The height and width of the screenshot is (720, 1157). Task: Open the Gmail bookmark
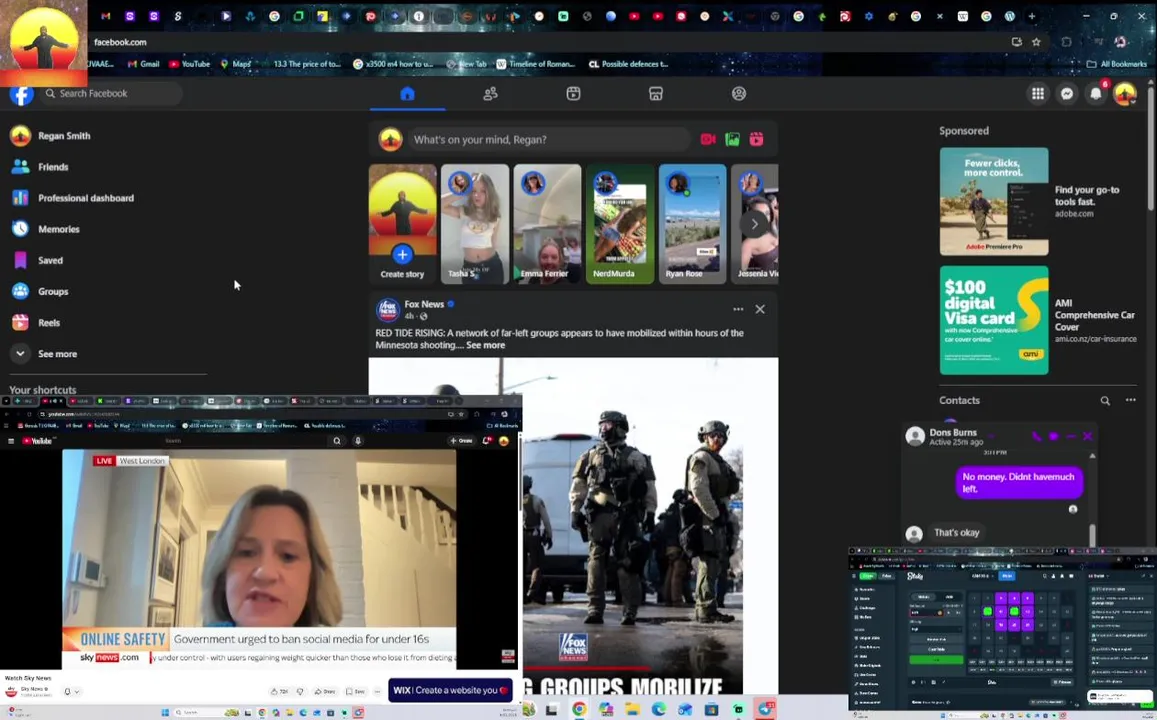click(144, 64)
